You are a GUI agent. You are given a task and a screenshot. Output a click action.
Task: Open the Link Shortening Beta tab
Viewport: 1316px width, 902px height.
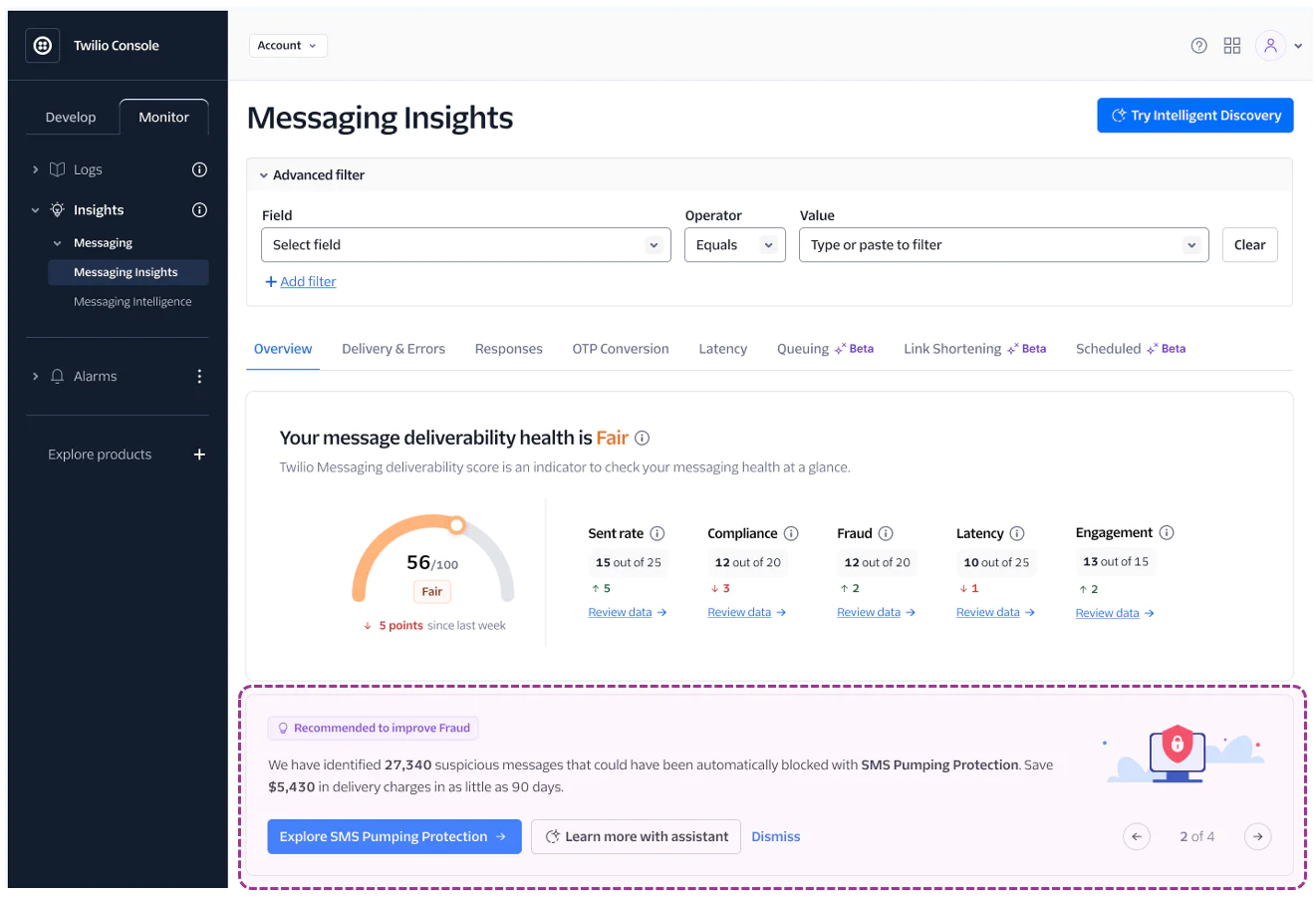974,349
